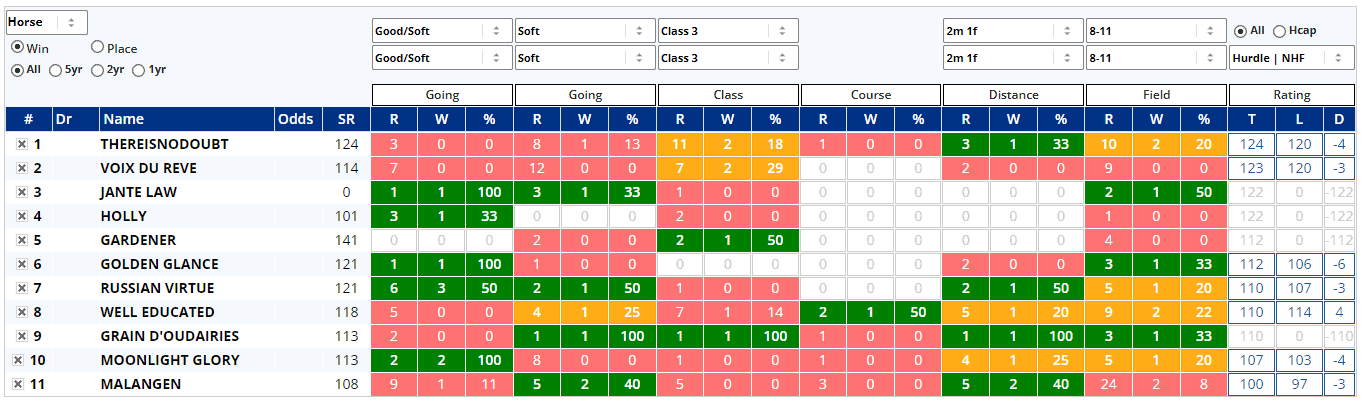This screenshot has width=1365, height=402.
Task: Click the X icon for GOLDEN GLANCE
Action: click(x=21, y=264)
